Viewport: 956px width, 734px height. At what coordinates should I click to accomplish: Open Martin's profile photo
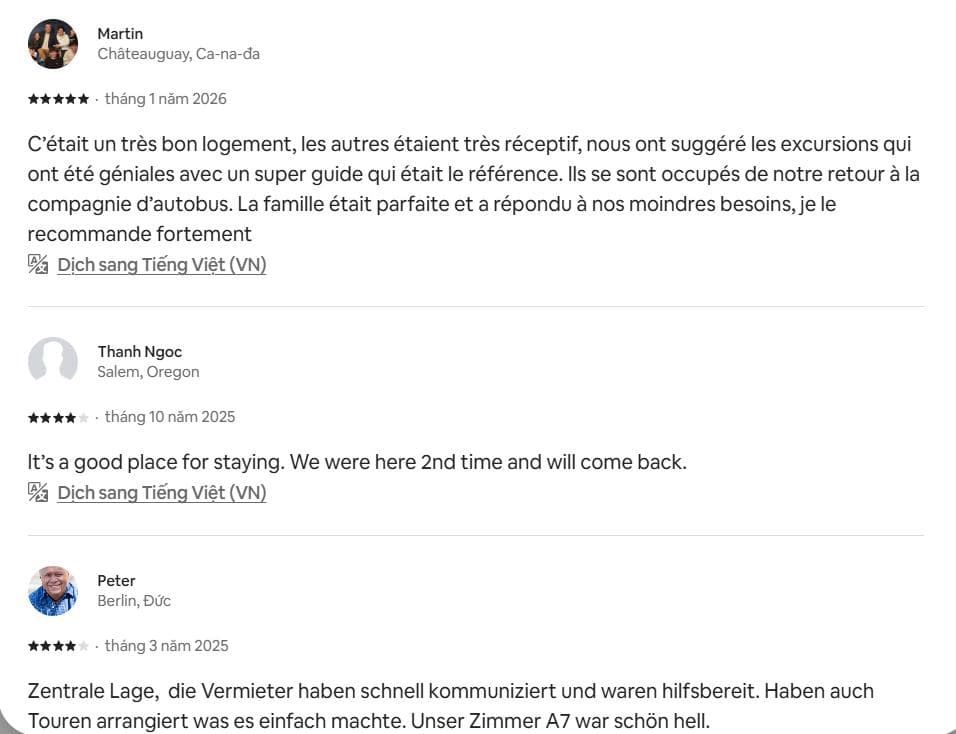tap(53, 44)
